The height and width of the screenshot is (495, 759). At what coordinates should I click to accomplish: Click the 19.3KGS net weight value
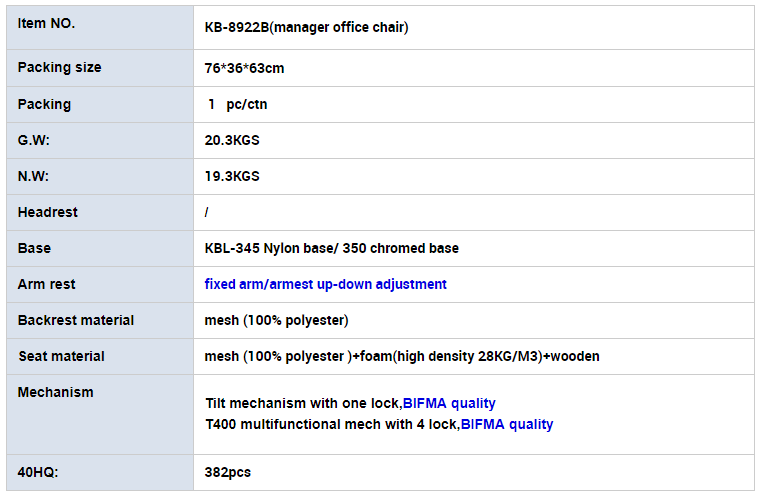[232, 176]
